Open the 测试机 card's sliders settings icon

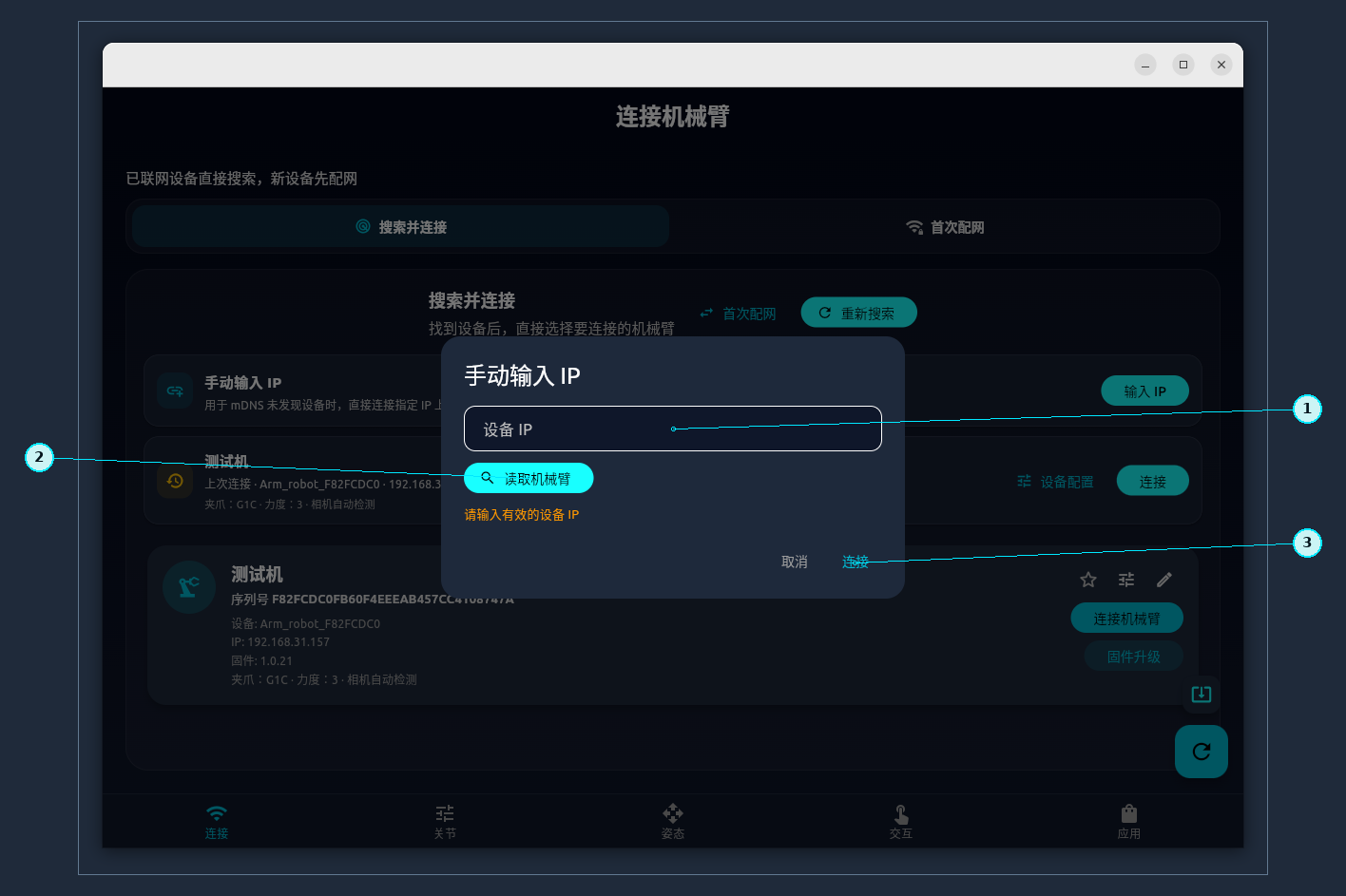1126,580
